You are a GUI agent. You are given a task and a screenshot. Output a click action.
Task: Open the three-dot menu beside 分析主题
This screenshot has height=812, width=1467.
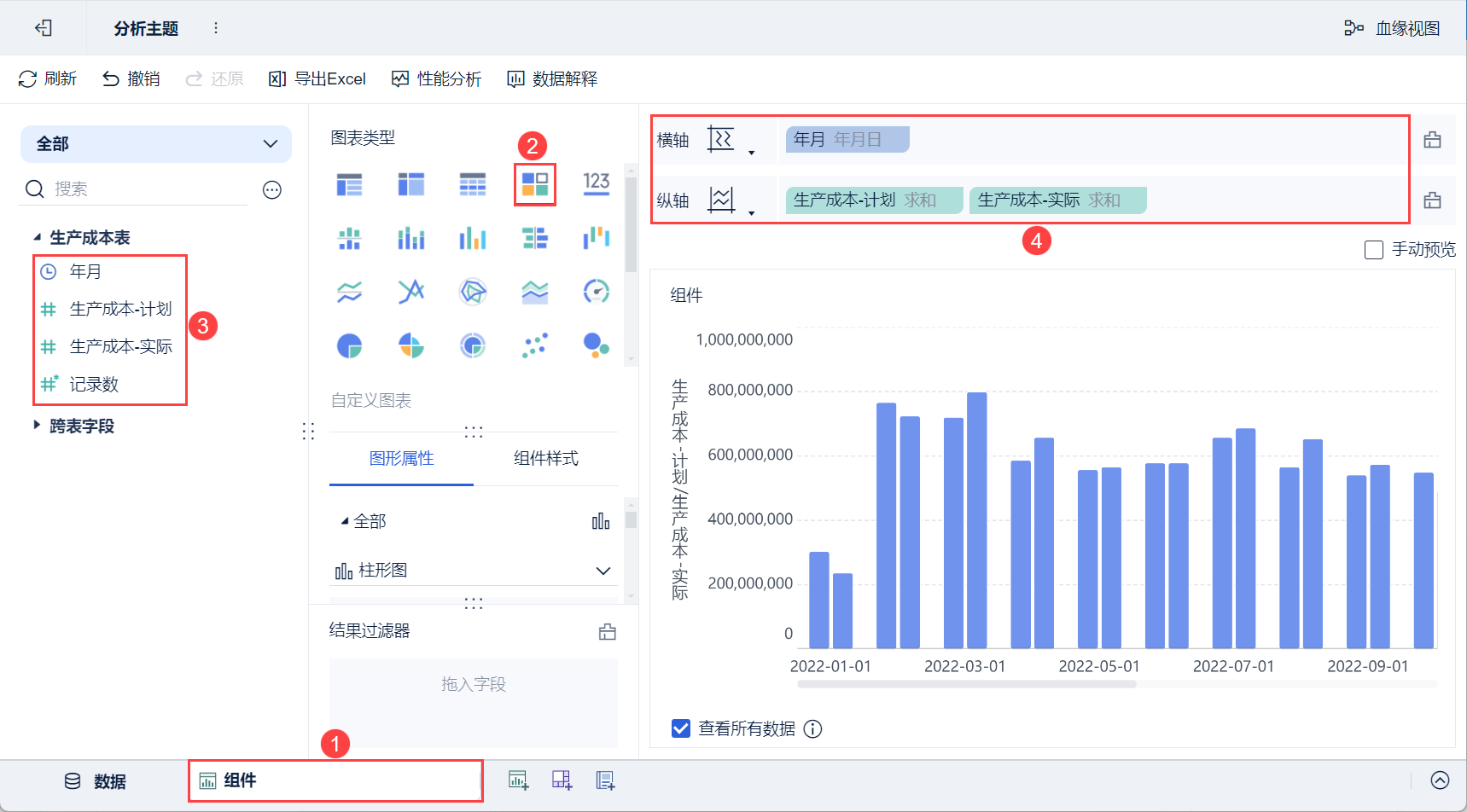pyautogui.click(x=216, y=27)
